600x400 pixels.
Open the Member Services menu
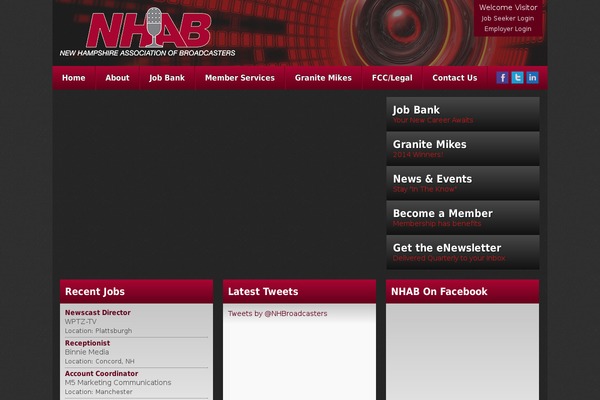coord(240,78)
